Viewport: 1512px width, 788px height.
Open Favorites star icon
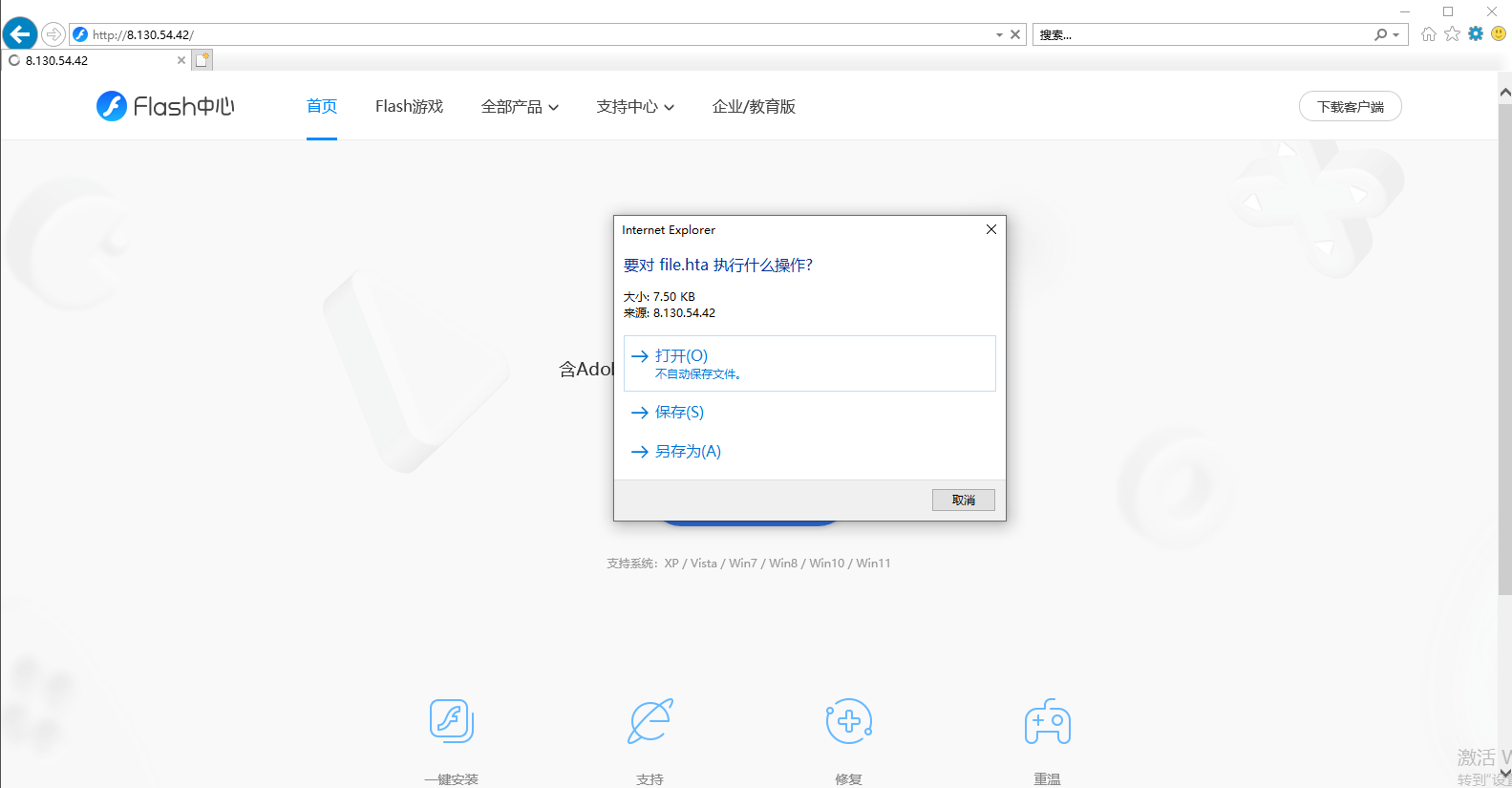1452,33
